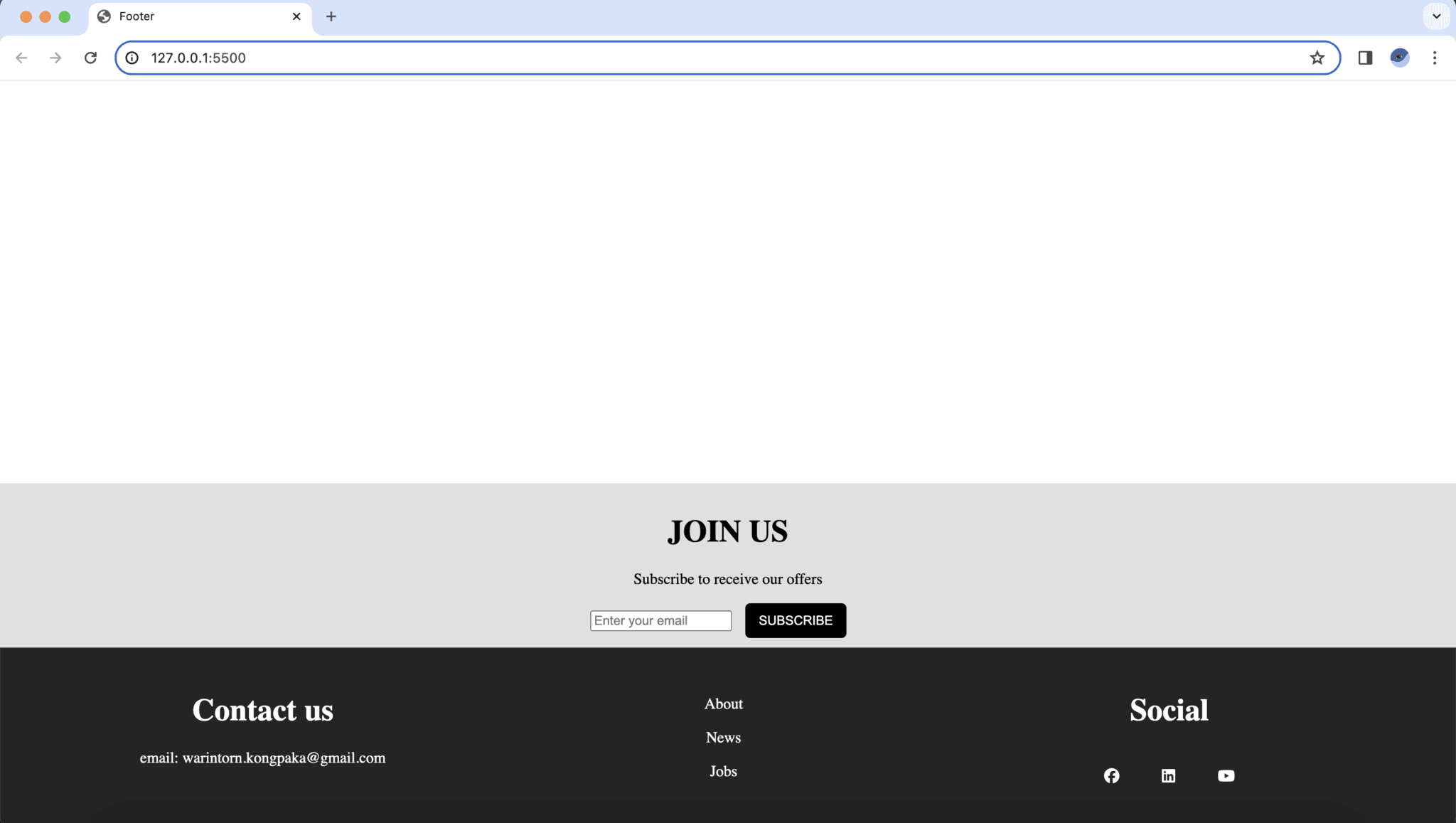Open the Chrome three-dot menu
Image resolution: width=1456 pixels, height=823 pixels.
pos(1436,58)
